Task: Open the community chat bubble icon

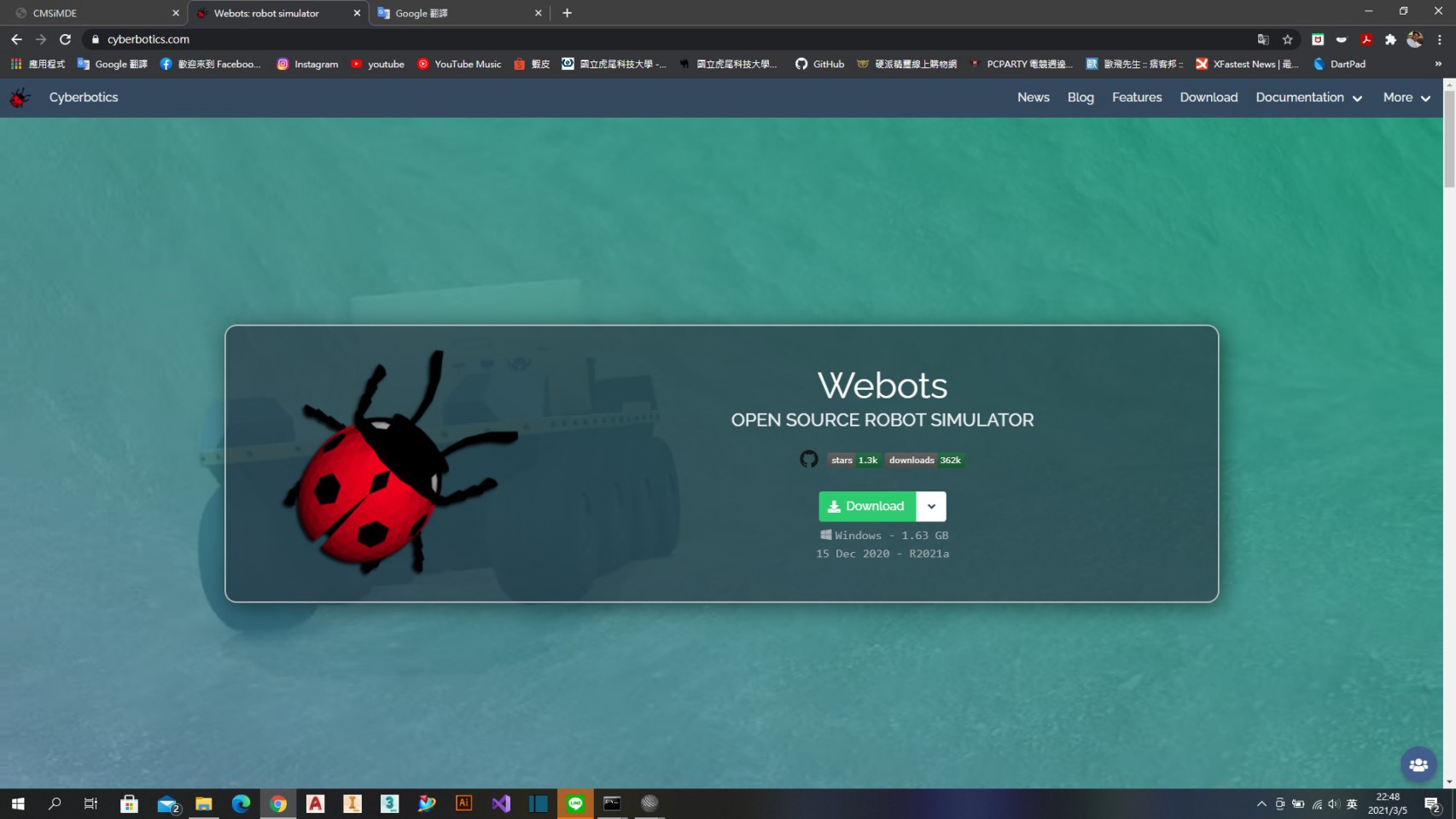Action: 1418,764
